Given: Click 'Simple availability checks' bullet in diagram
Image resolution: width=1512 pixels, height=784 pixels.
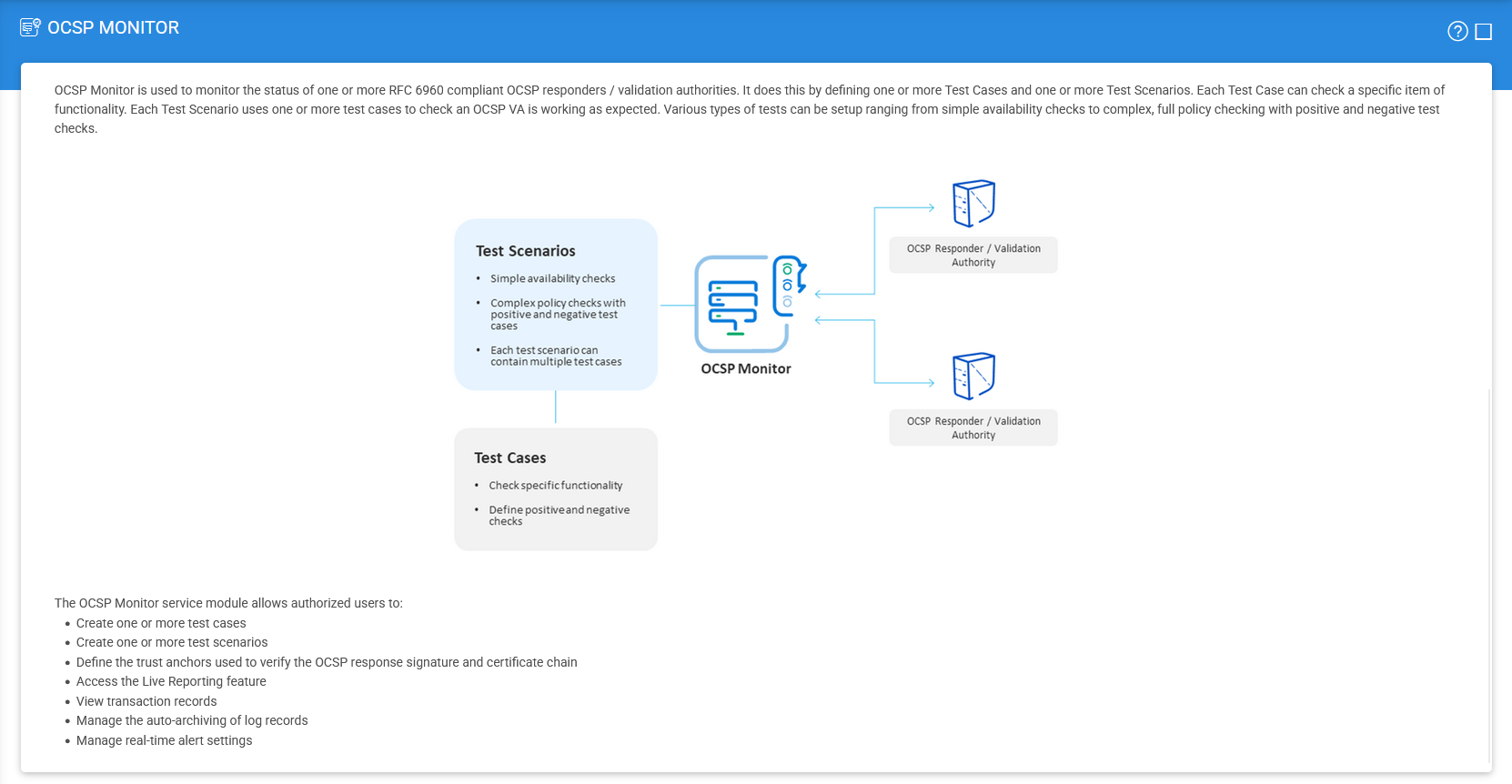Looking at the screenshot, I should 552,279.
